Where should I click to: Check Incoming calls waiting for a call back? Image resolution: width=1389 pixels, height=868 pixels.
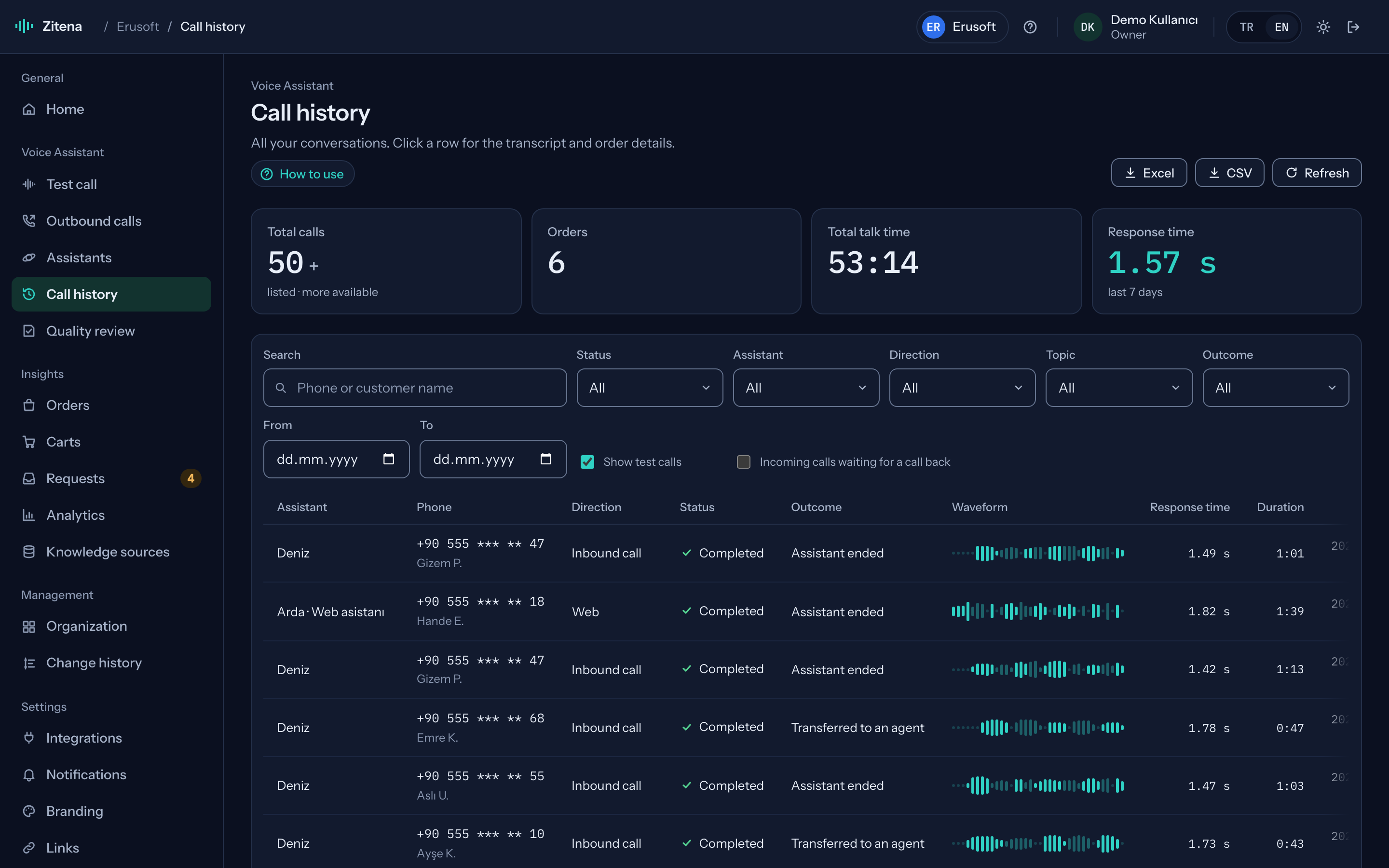[743, 462]
